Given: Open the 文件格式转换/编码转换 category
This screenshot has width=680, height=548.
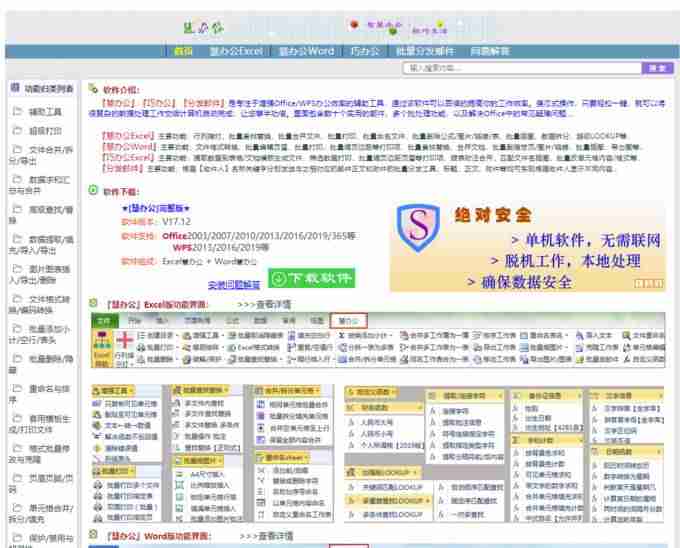Looking at the screenshot, I should [40, 304].
